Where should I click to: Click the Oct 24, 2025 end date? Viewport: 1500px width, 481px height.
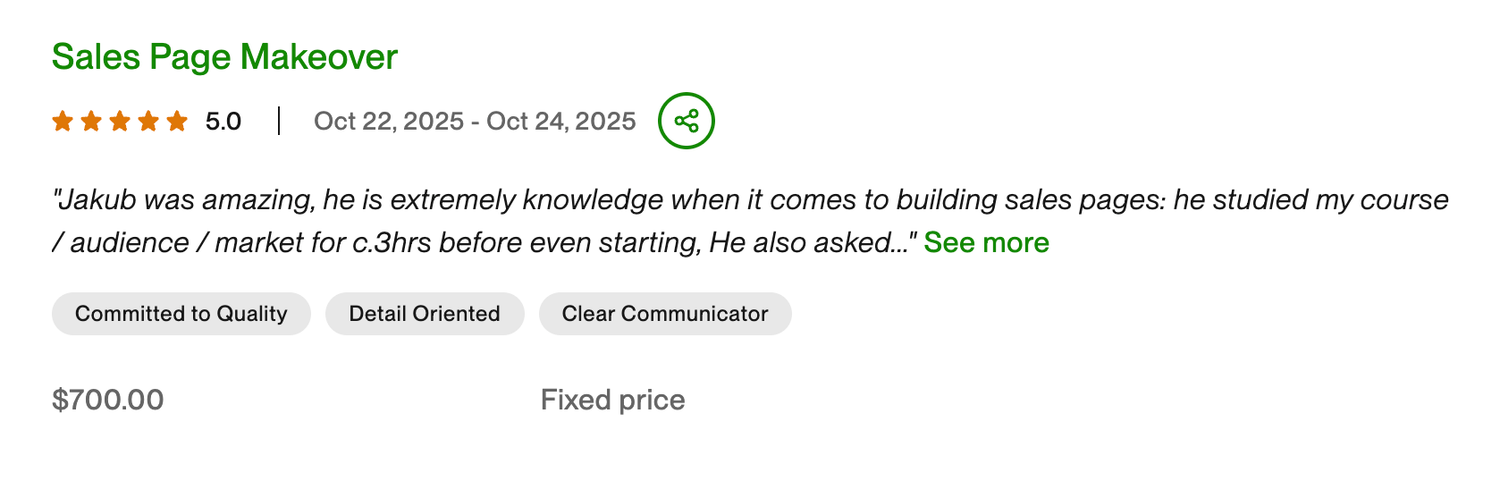point(561,122)
